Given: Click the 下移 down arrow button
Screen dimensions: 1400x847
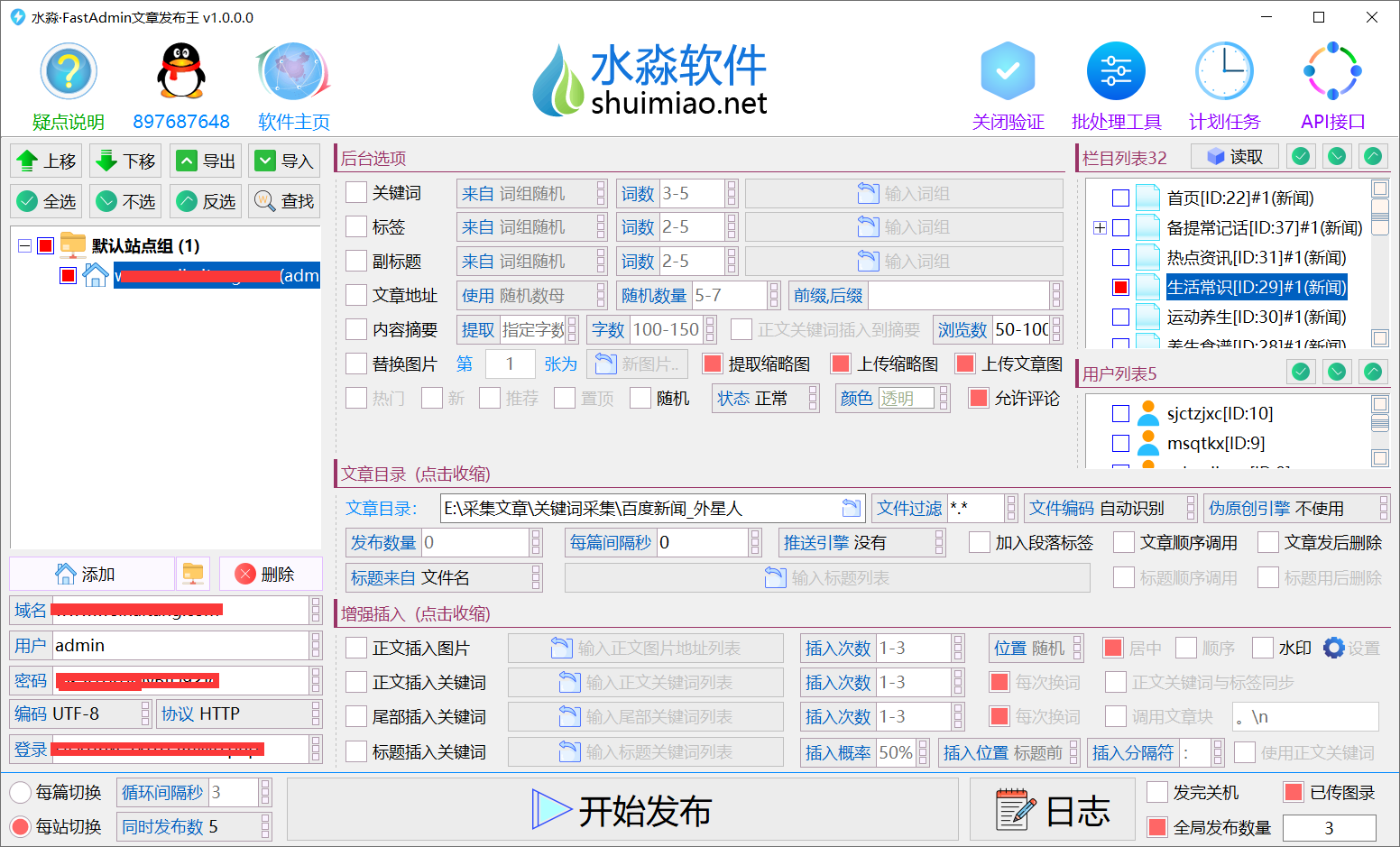Looking at the screenshot, I should pyautogui.click(x=125, y=161).
